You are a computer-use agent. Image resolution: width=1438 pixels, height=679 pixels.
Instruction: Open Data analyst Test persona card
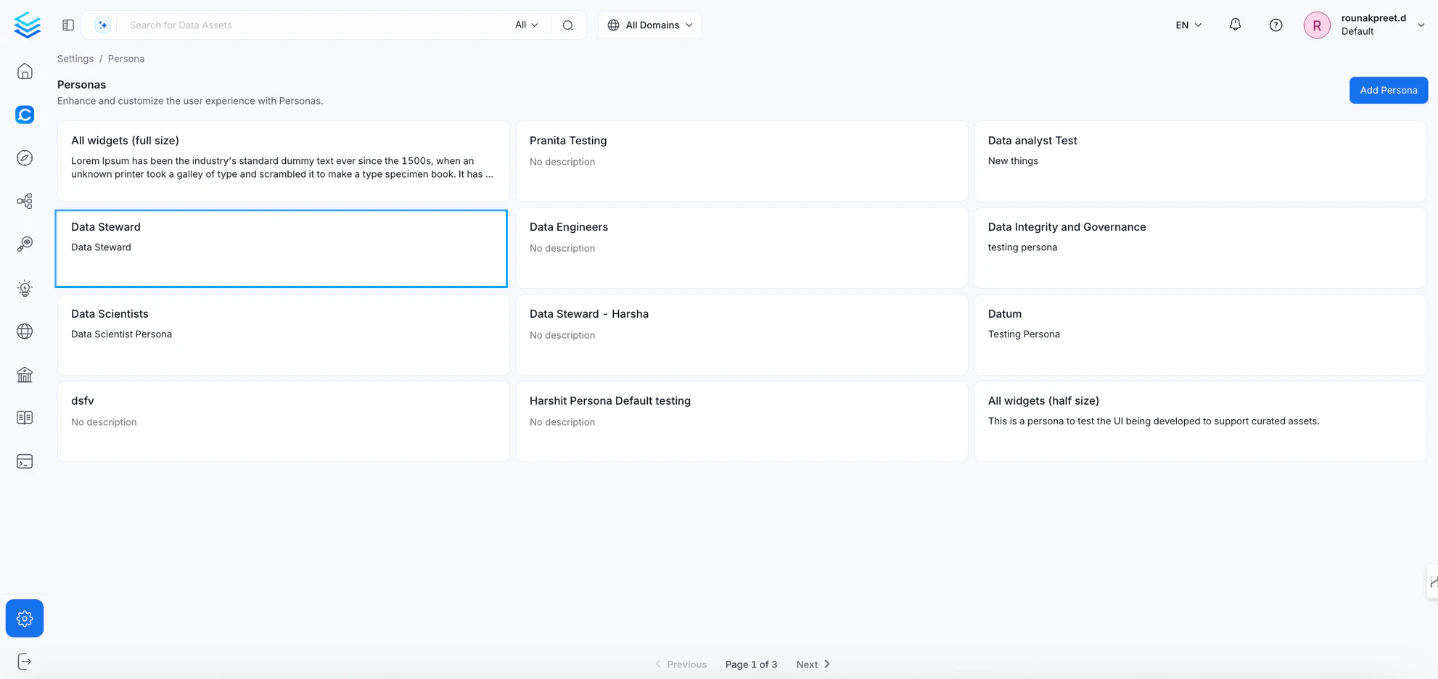(x=1200, y=161)
